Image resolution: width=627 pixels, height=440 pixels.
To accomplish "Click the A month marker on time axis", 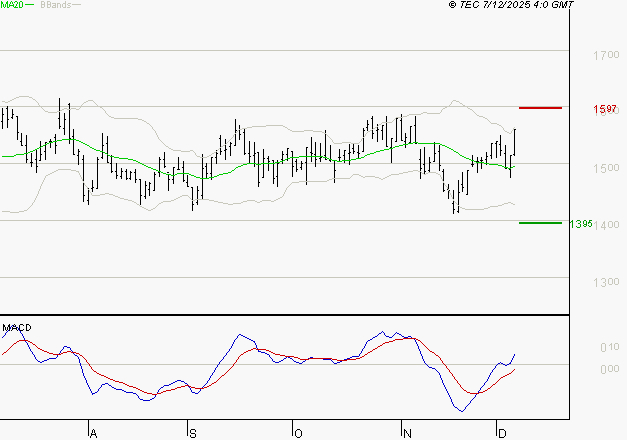I will click(x=93, y=433).
